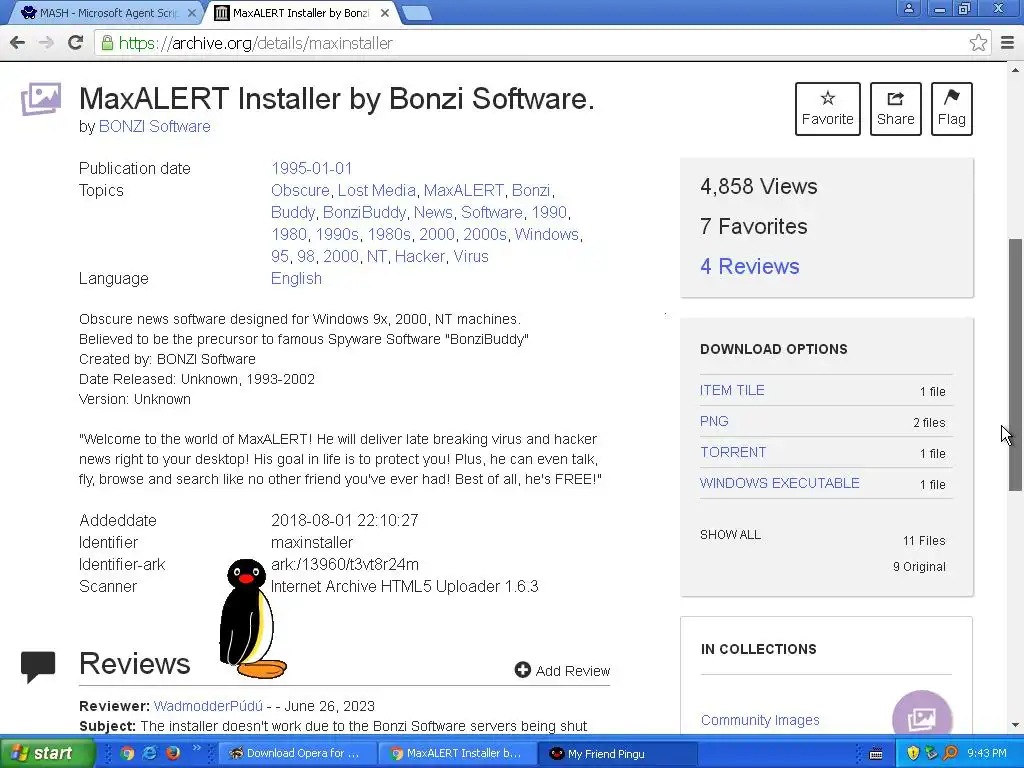Download the WINDOWS EXECUTABLE file
This screenshot has height=768, width=1024.
click(780, 483)
